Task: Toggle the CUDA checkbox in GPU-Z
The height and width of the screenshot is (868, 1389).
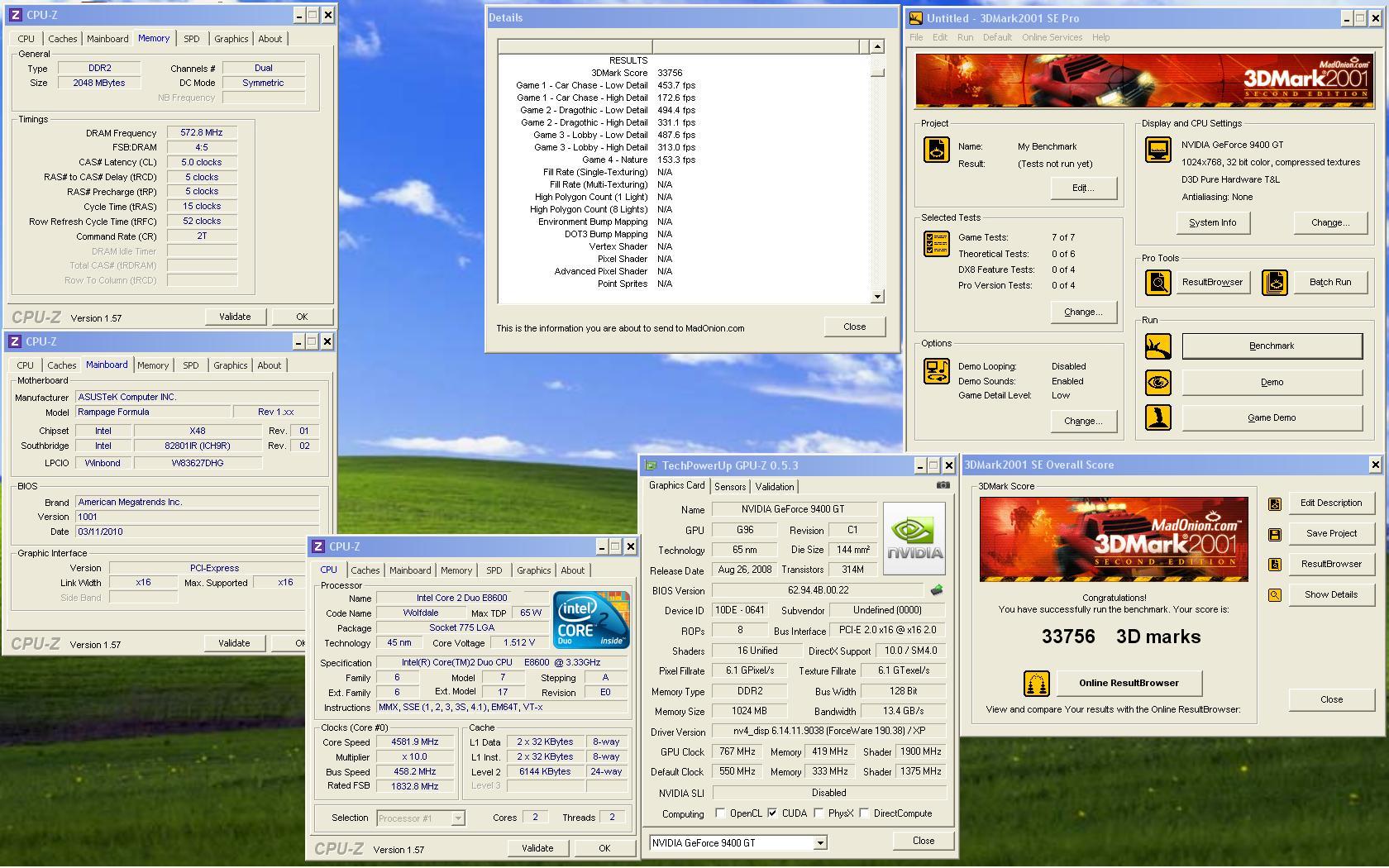Action: [772, 813]
